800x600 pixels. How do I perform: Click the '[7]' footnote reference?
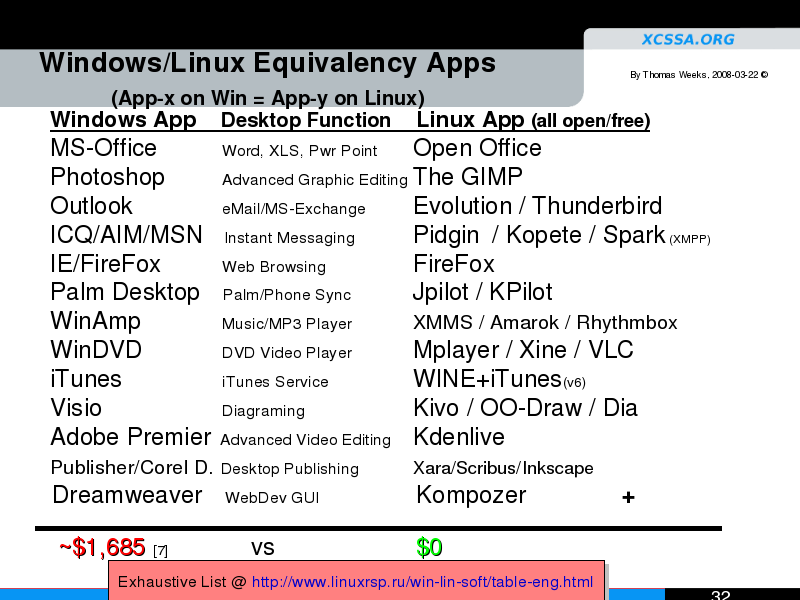coord(160,551)
